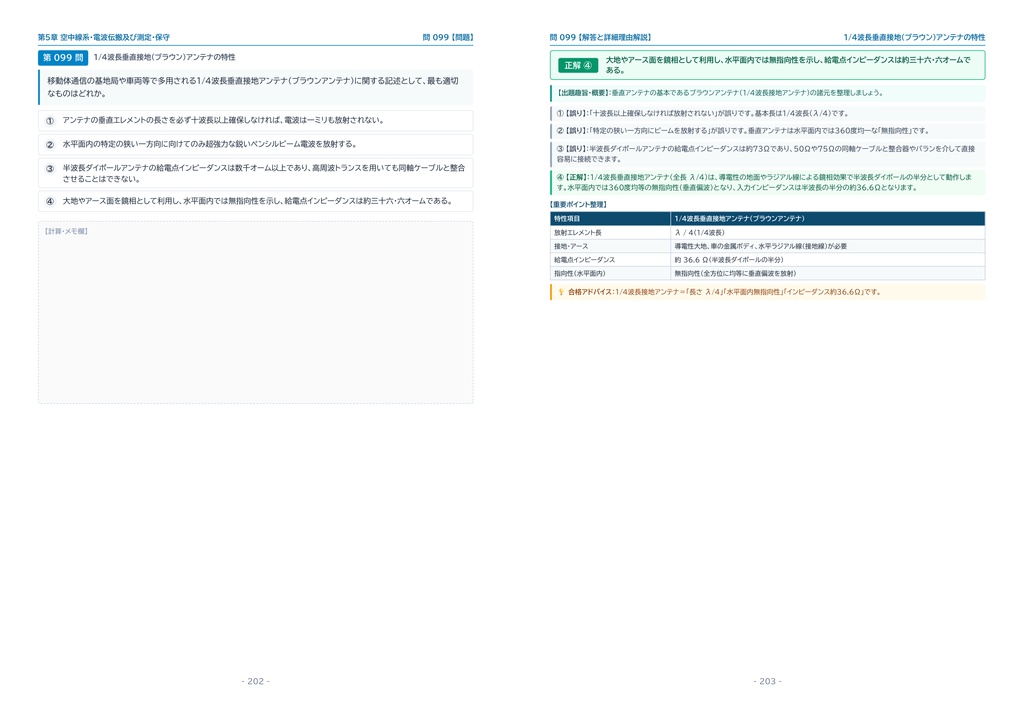Click the green 正解 ④ badge
Image resolution: width=1024 pixels, height=724 pixels.
pyautogui.click(x=578, y=65)
